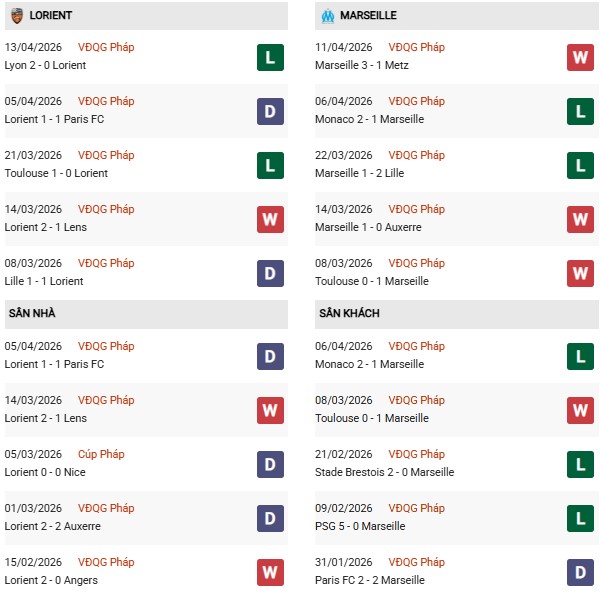Viewport: 600px width, 594px height.
Task: Click the Marseille club logo icon
Action: coord(327,16)
